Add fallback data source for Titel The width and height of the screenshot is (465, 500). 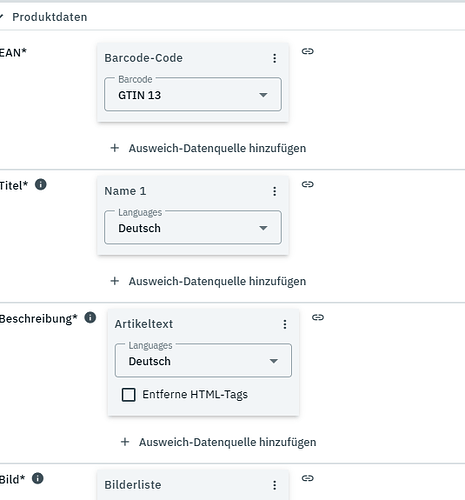(208, 281)
